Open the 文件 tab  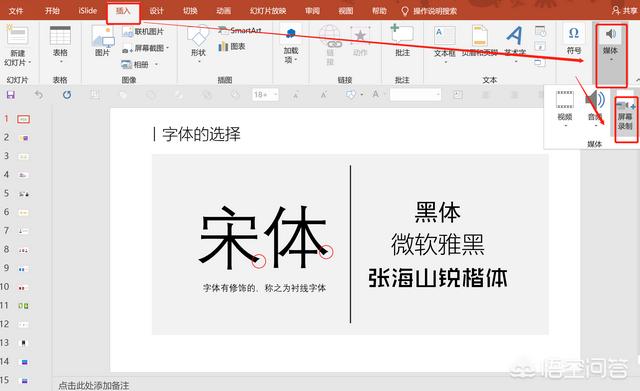coord(16,11)
